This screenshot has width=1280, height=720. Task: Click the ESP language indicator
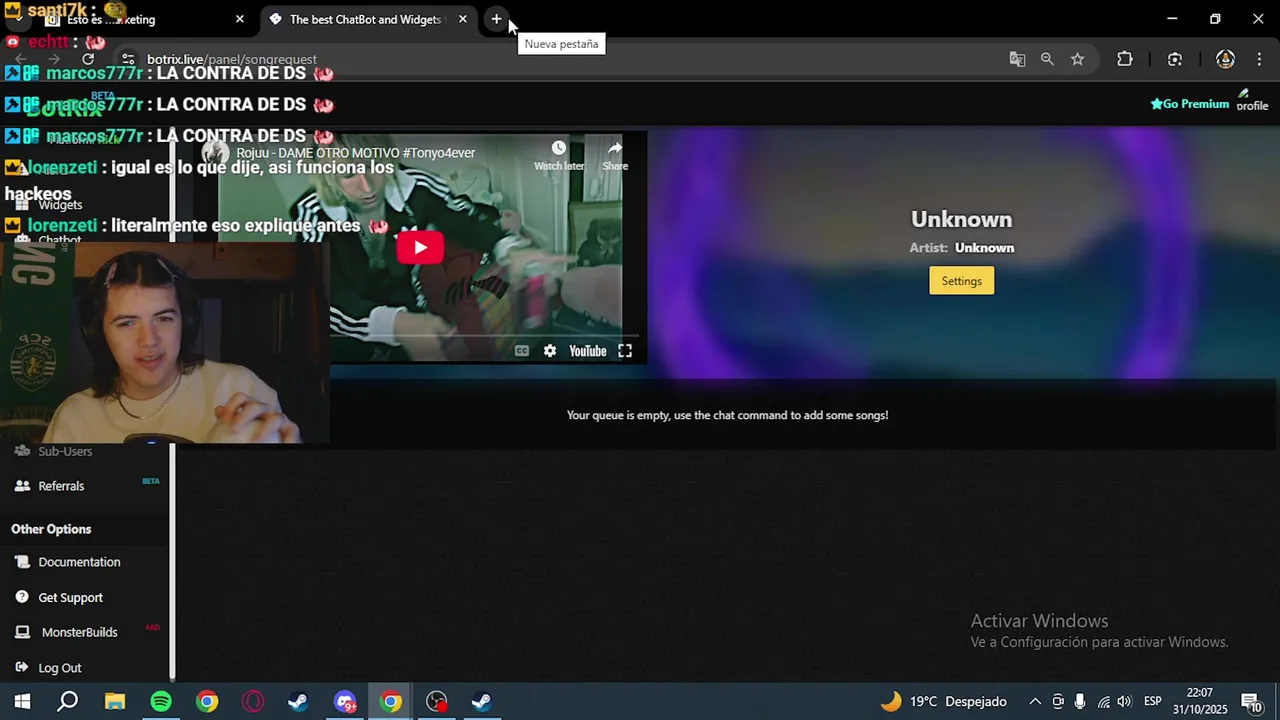1152,702
